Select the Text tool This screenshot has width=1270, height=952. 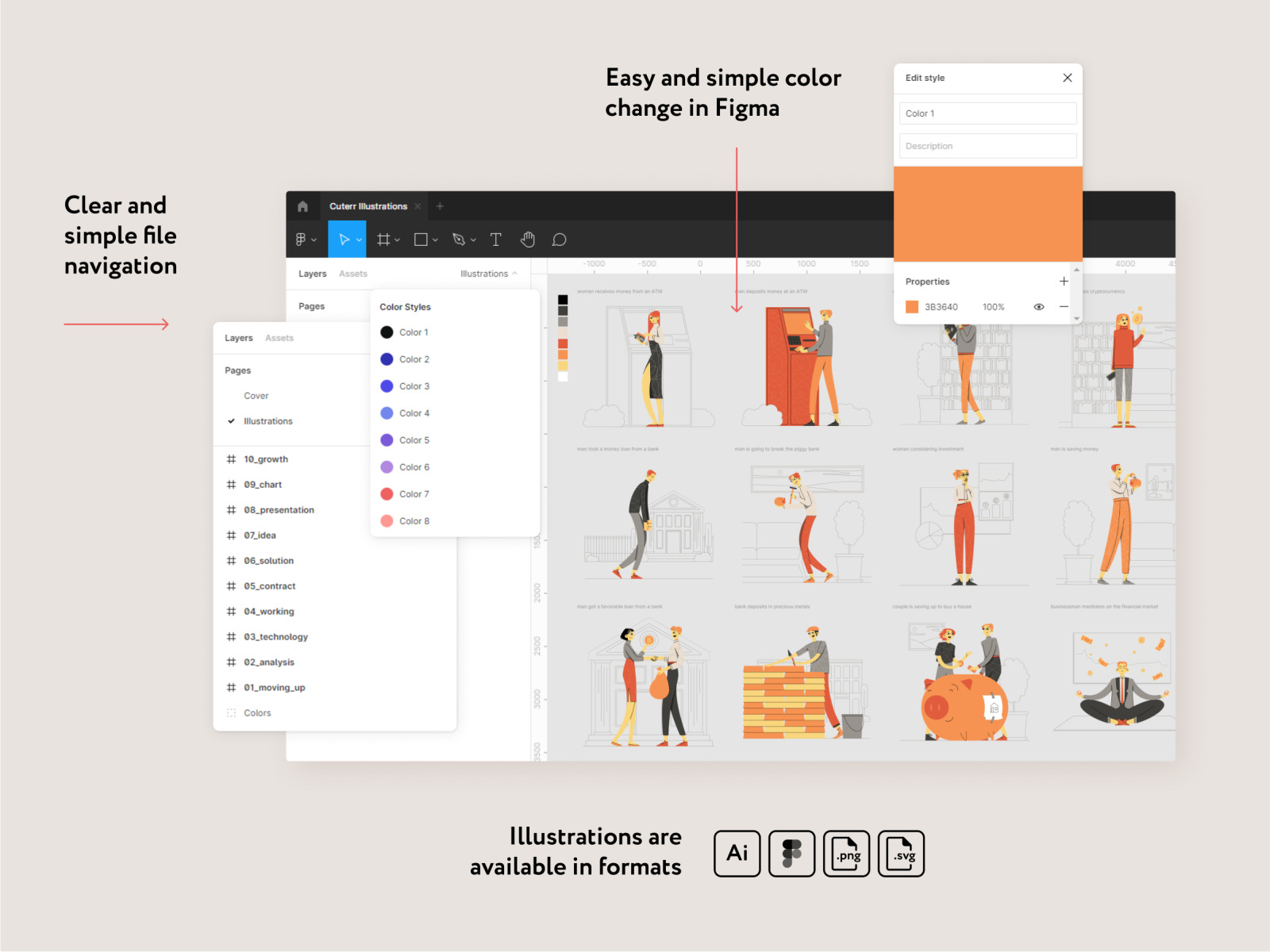(496, 240)
